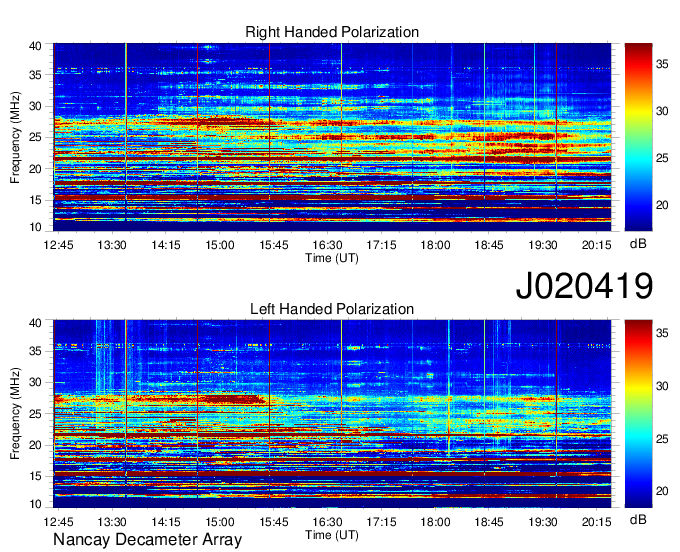Click 13:30 time tick of Left Handed plot
Viewport: 680px width, 552px height.
pos(112,522)
